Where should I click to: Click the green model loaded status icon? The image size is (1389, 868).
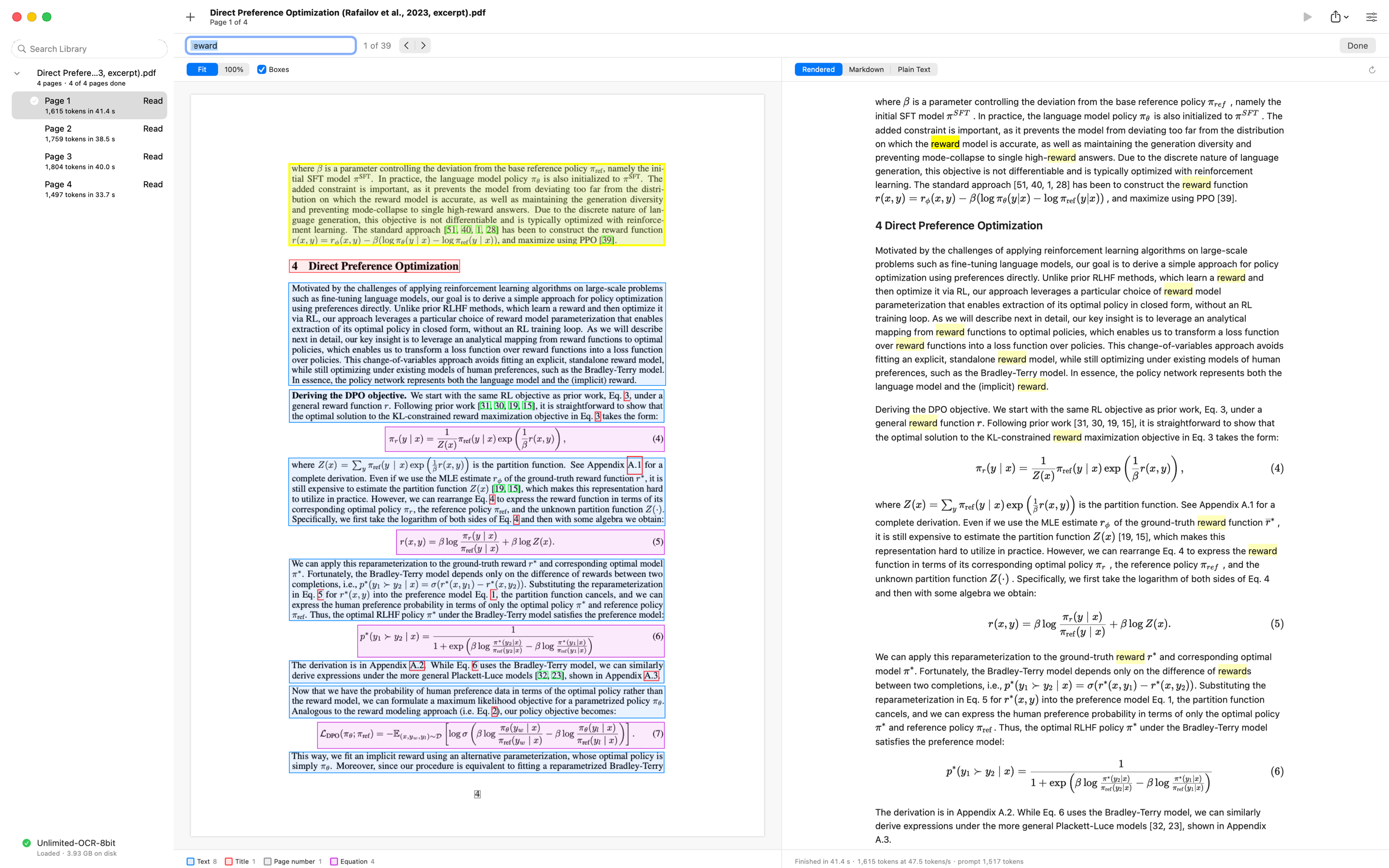[27, 843]
